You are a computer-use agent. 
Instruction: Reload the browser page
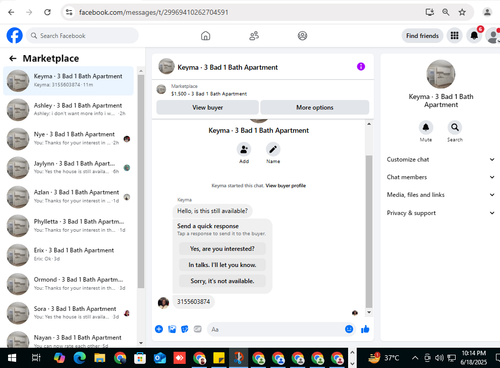point(47,12)
